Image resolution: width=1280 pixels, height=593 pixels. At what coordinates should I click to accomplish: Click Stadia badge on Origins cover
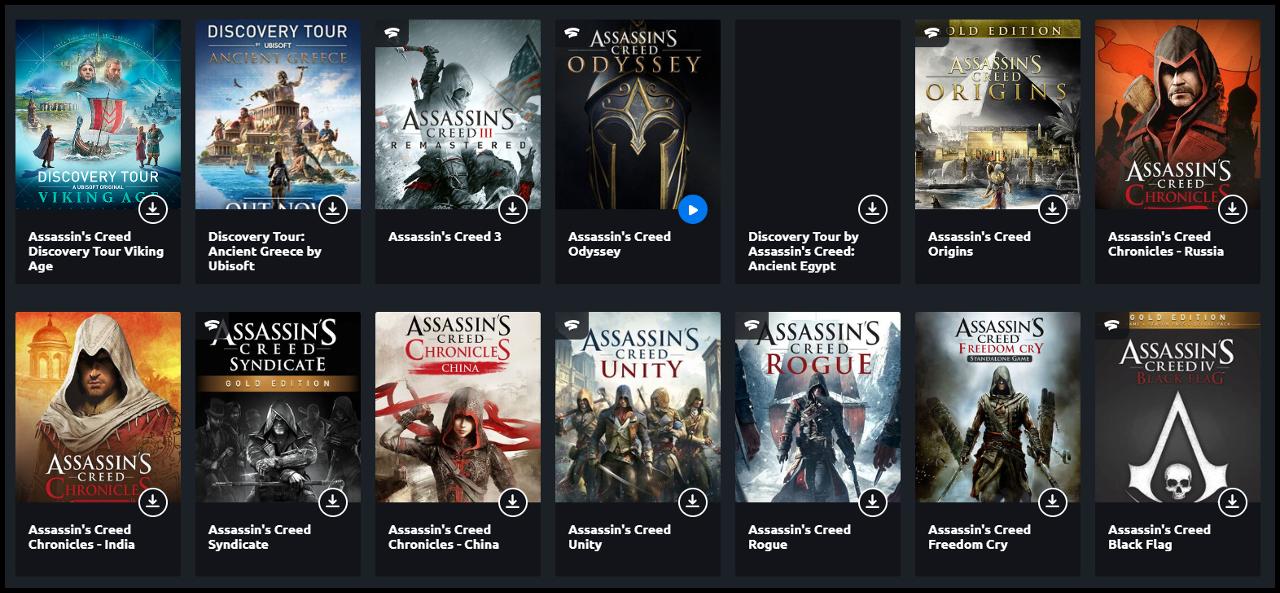pos(931,33)
